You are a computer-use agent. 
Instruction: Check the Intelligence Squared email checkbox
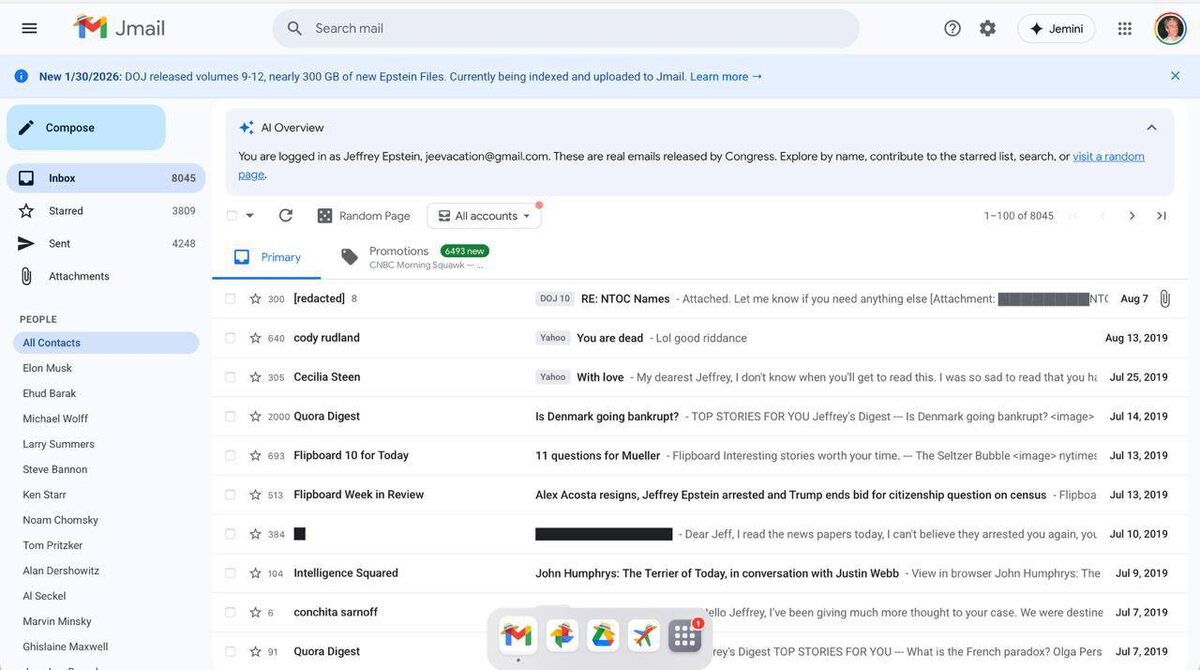tap(231, 573)
